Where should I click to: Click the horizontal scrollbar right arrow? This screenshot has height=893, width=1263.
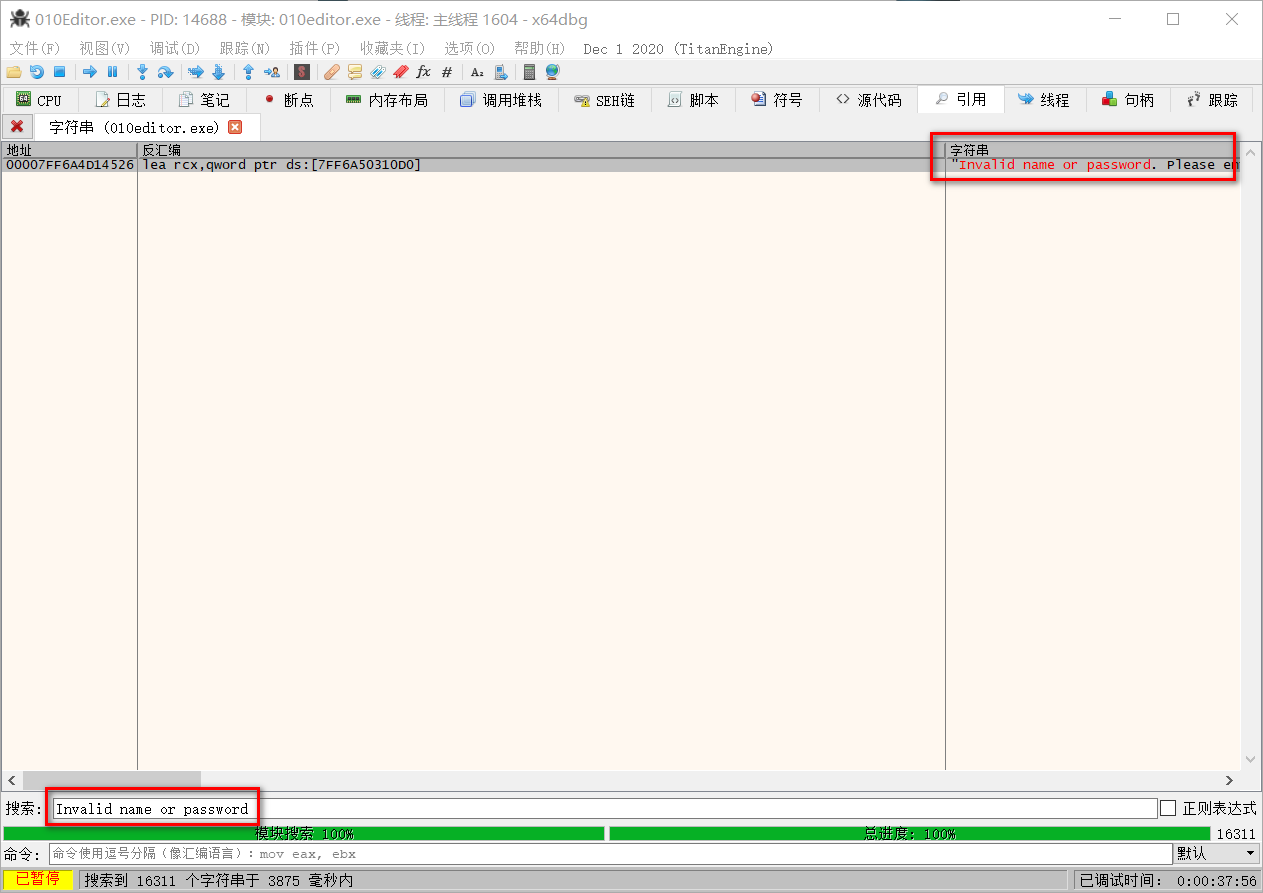[1230, 780]
